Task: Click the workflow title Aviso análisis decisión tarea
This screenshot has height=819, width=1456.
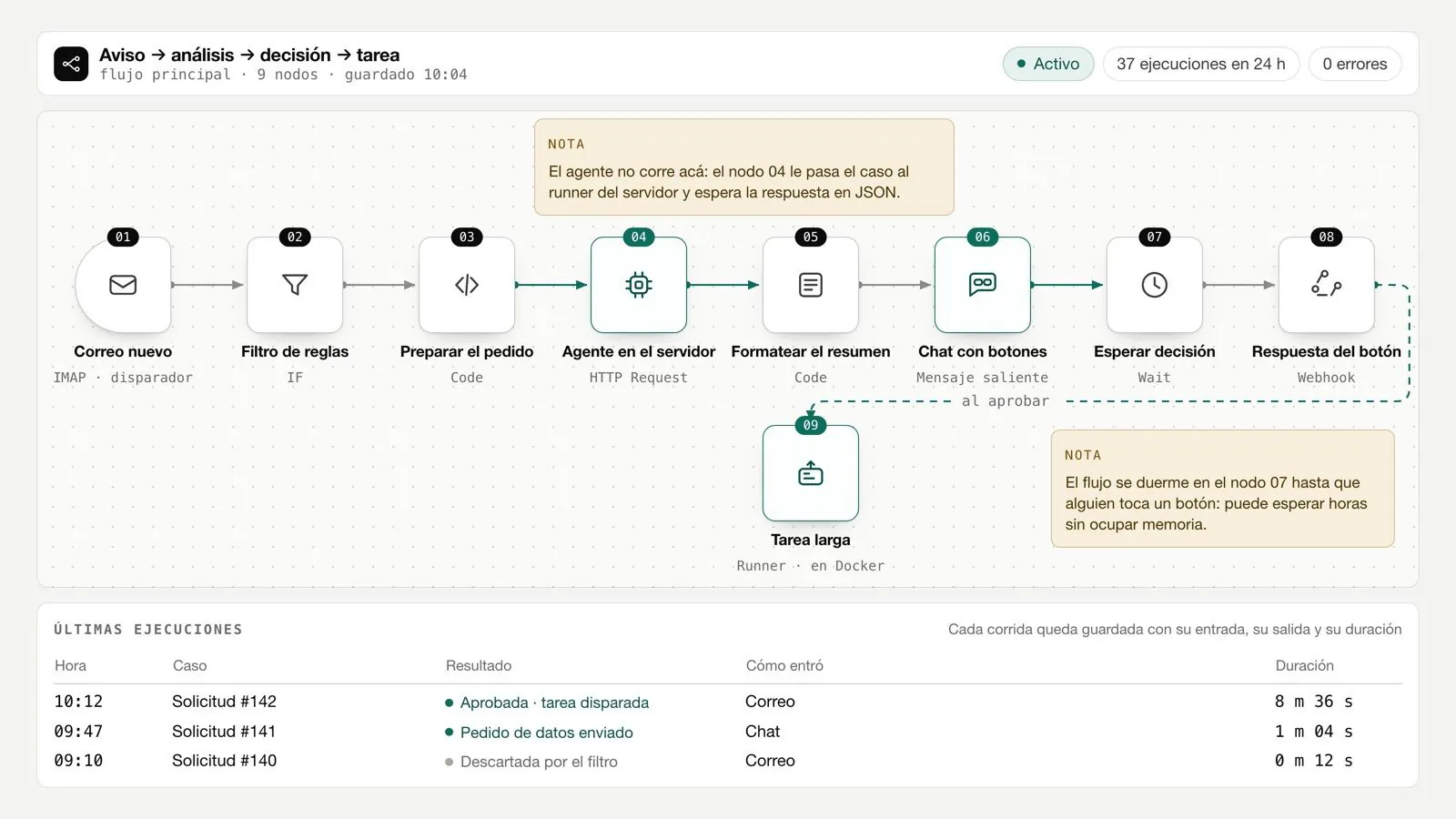Action: coord(249,55)
